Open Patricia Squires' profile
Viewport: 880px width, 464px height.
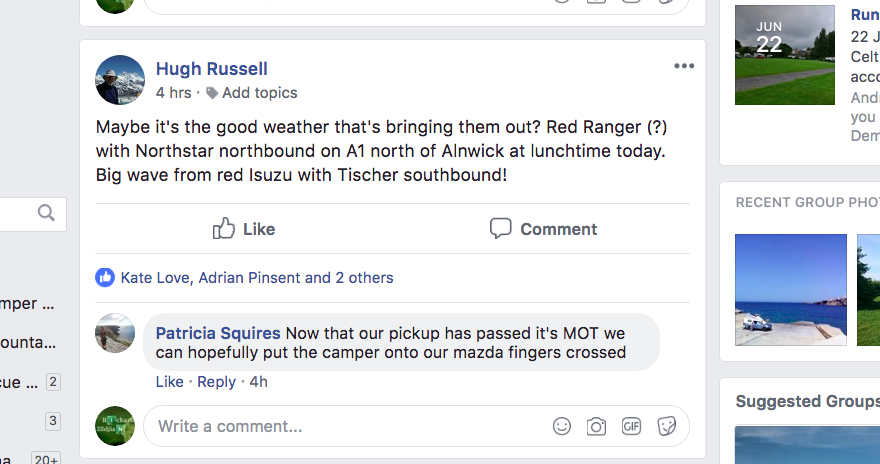tap(219, 333)
